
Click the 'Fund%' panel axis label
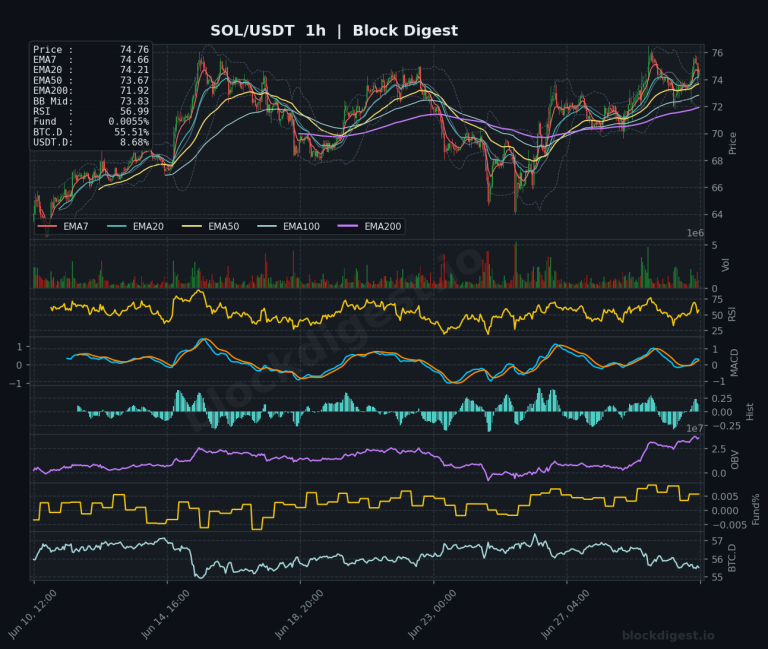[x=756, y=509]
